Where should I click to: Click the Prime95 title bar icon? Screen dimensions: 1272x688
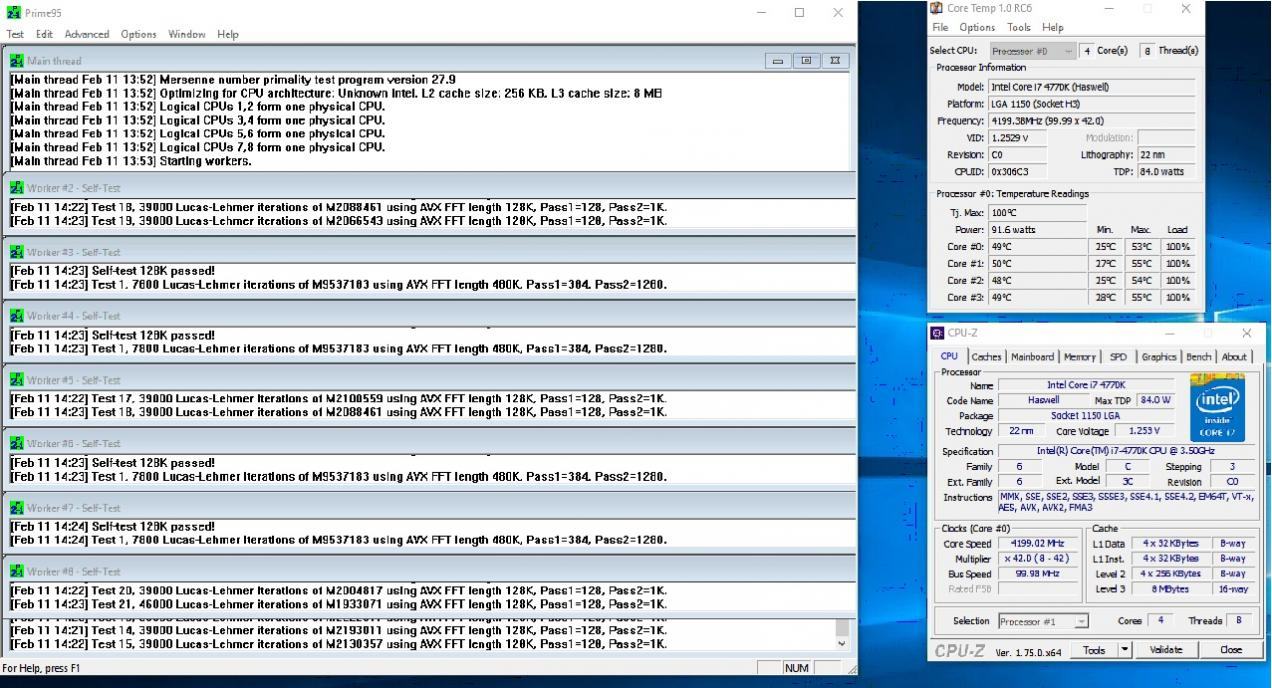pyautogui.click(x=13, y=12)
